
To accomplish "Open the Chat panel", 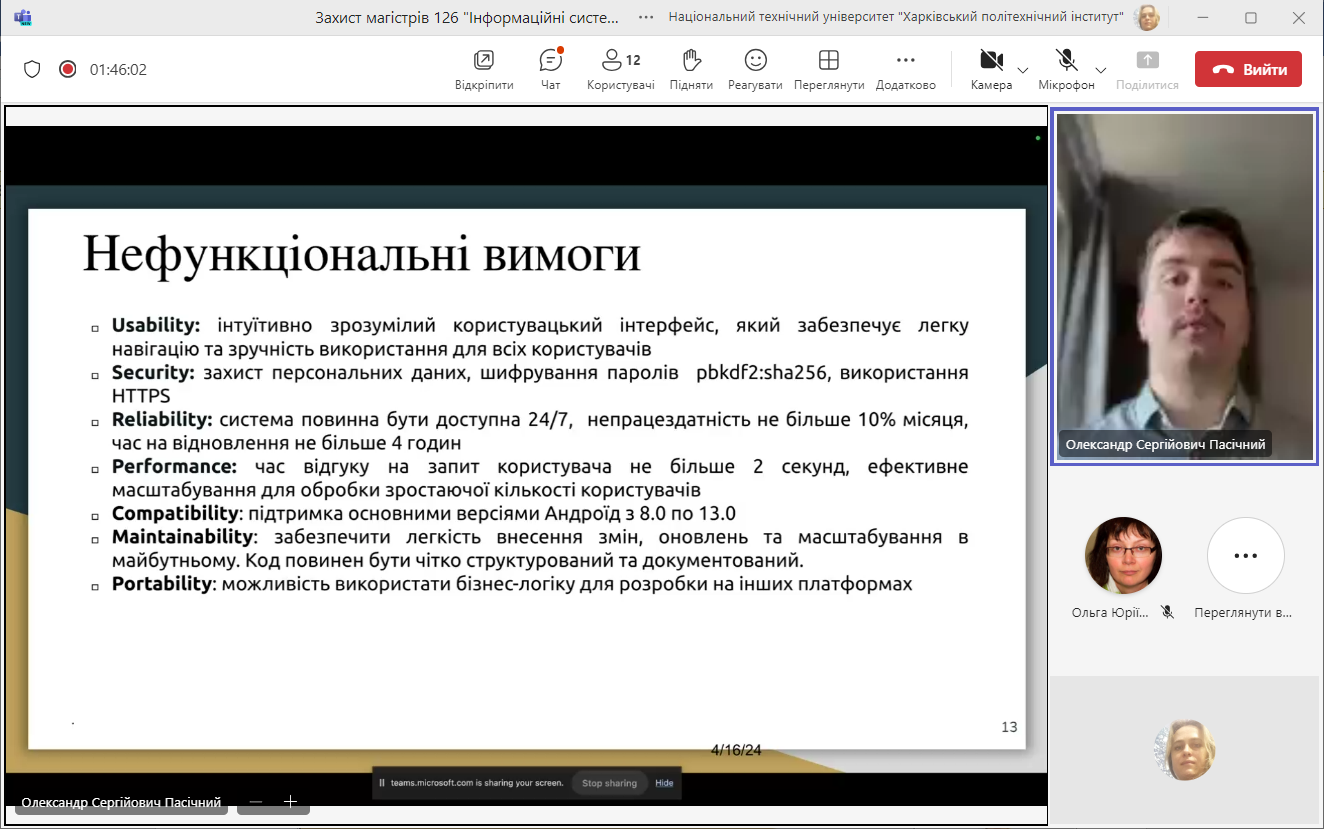I will [550, 69].
